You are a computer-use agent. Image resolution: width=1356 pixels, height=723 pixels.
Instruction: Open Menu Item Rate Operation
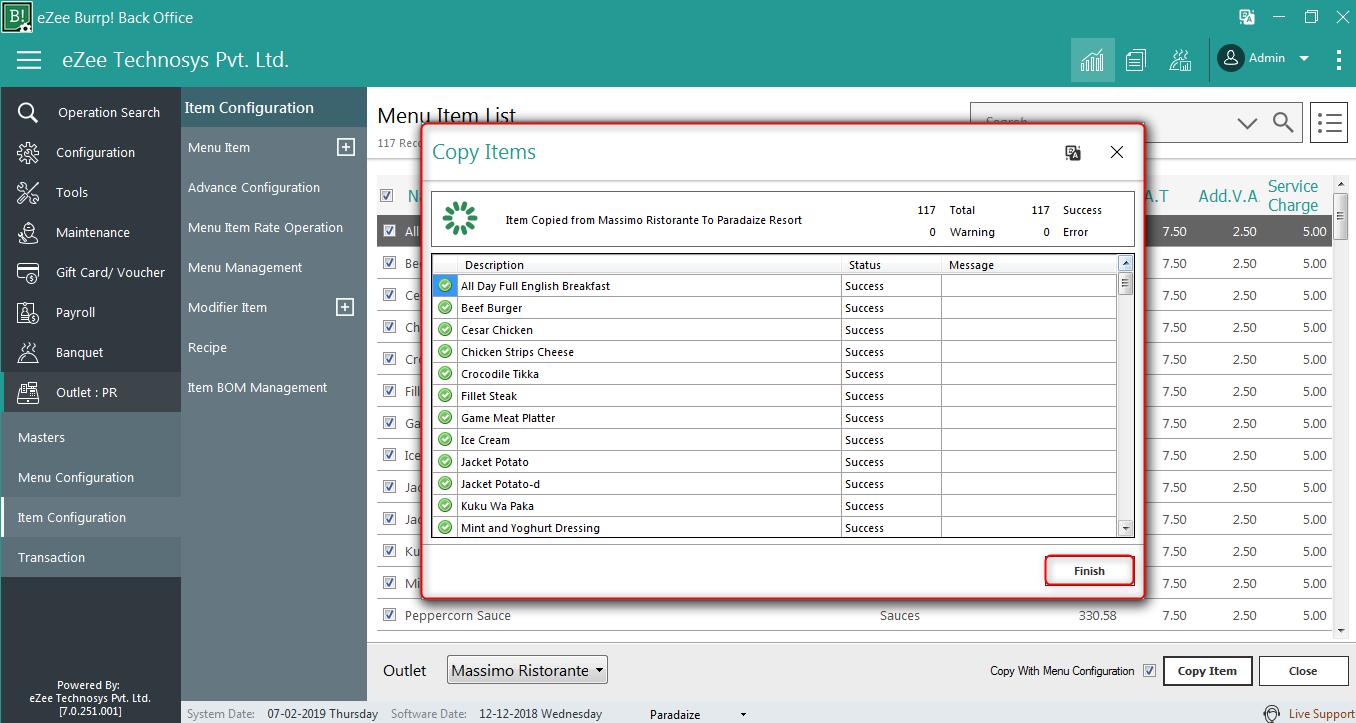(265, 227)
